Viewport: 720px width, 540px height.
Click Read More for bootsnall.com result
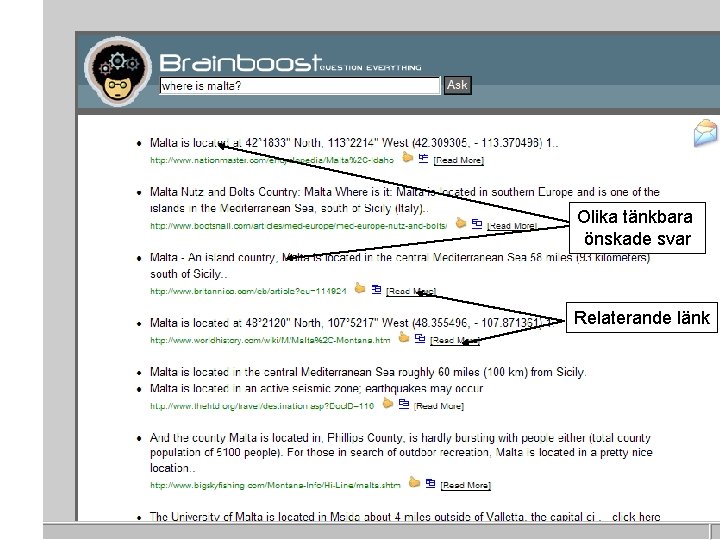pos(512,226)
